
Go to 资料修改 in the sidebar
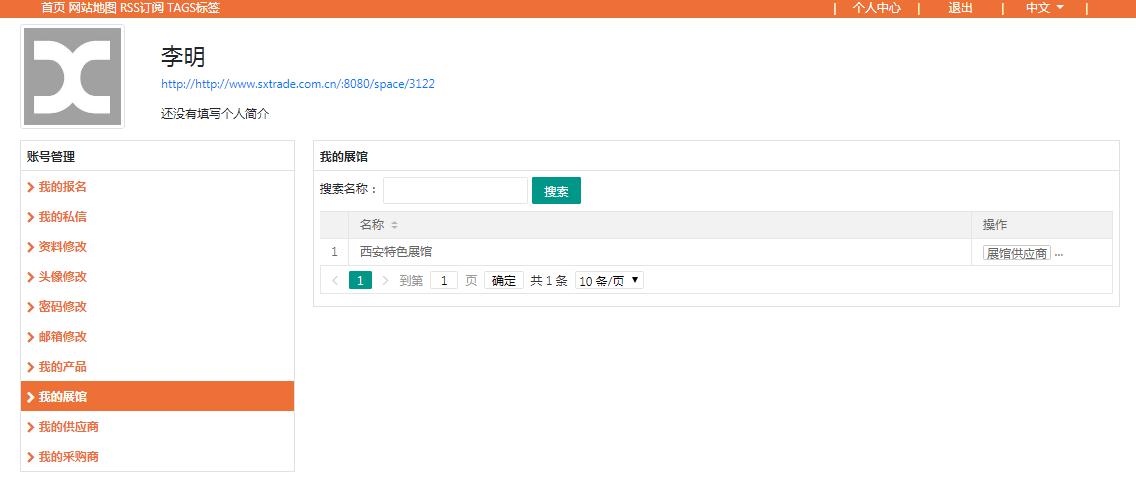click(x=62, y=247)
